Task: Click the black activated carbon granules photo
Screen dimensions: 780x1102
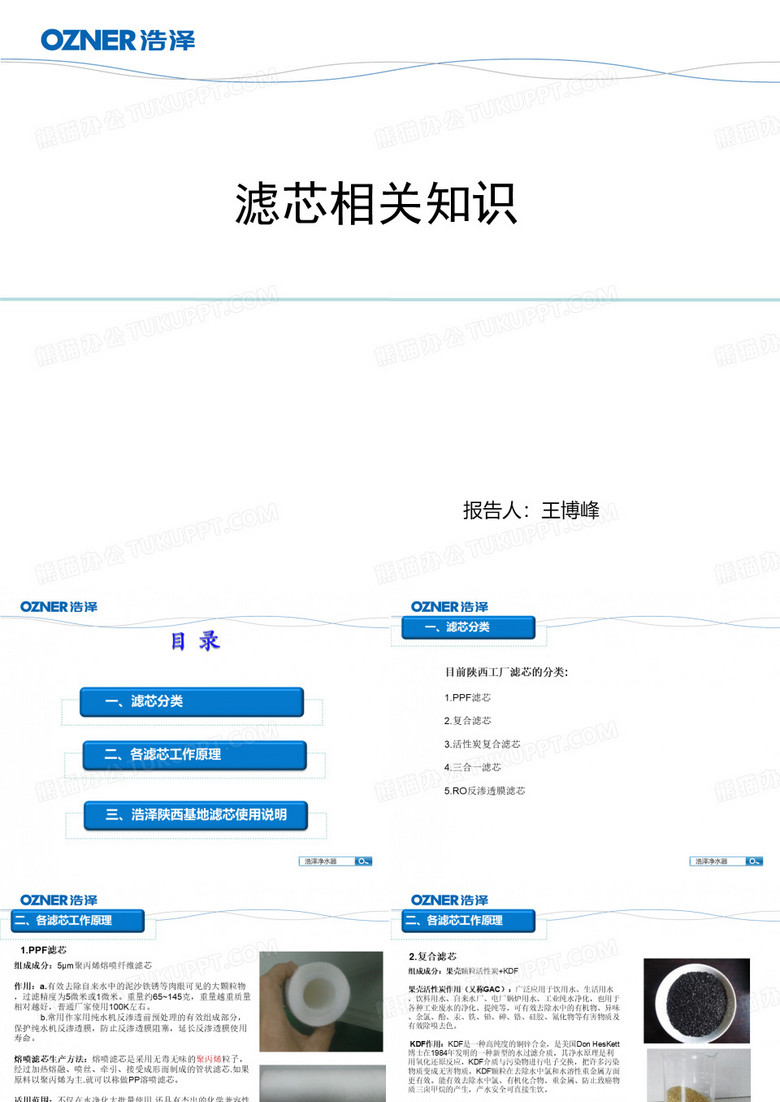Action: click(x=697, y=1001)
